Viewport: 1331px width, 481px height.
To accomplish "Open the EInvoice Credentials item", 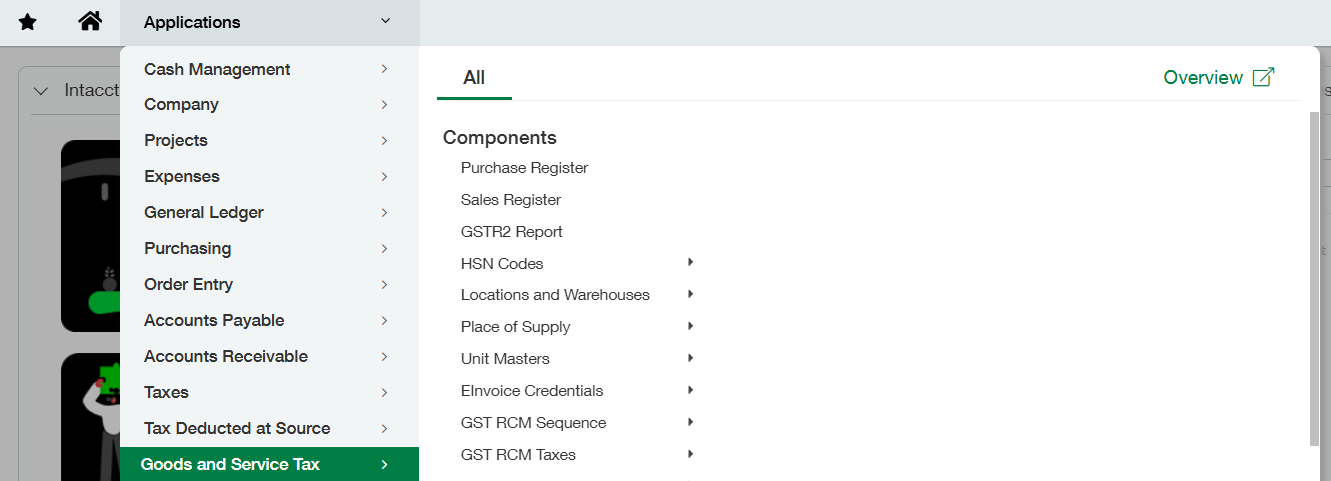I will pyautogui.click(x=531, y=391).
